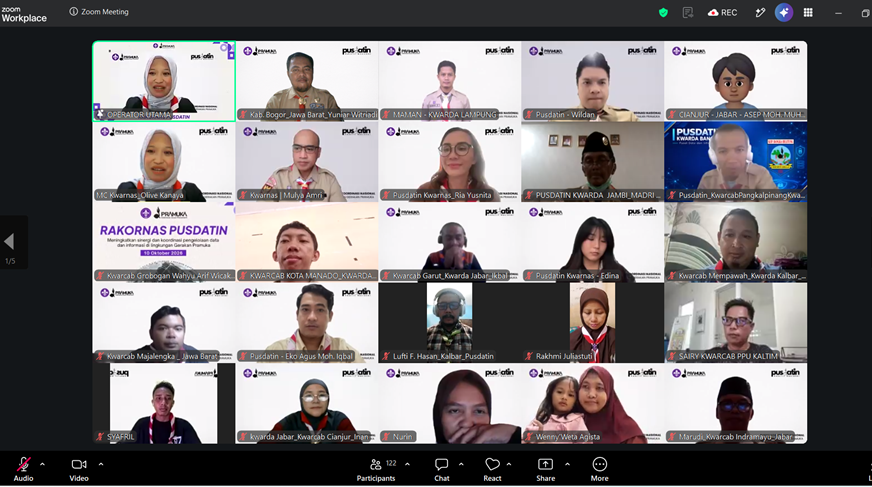
Task: Open the meeting notes icon in the top bar
Action: click(688, 12)
